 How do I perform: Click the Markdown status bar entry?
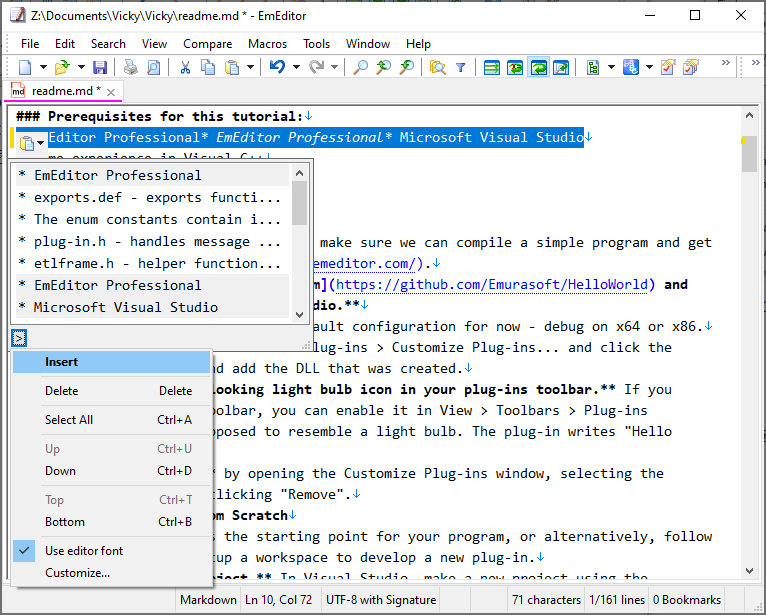pos(208,600)
